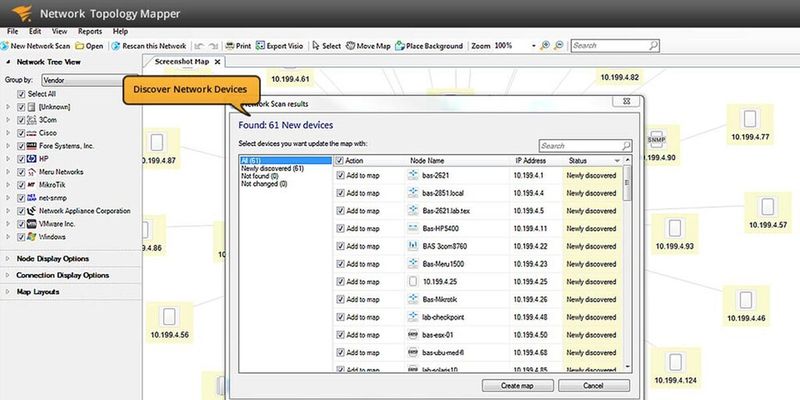Open the Help menu

point(120,32)
